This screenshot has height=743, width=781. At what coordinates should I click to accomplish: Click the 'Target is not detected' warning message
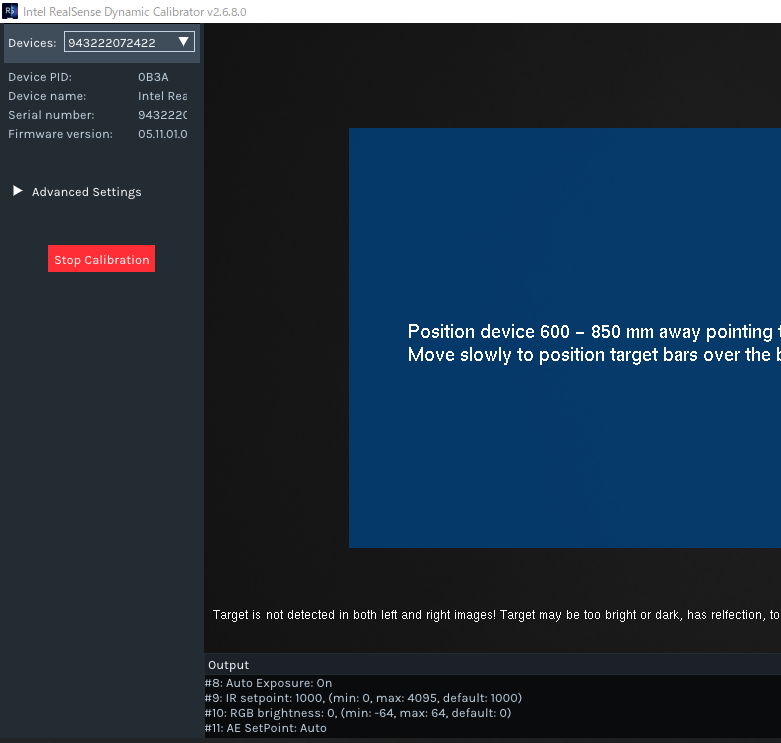point(496,615)
